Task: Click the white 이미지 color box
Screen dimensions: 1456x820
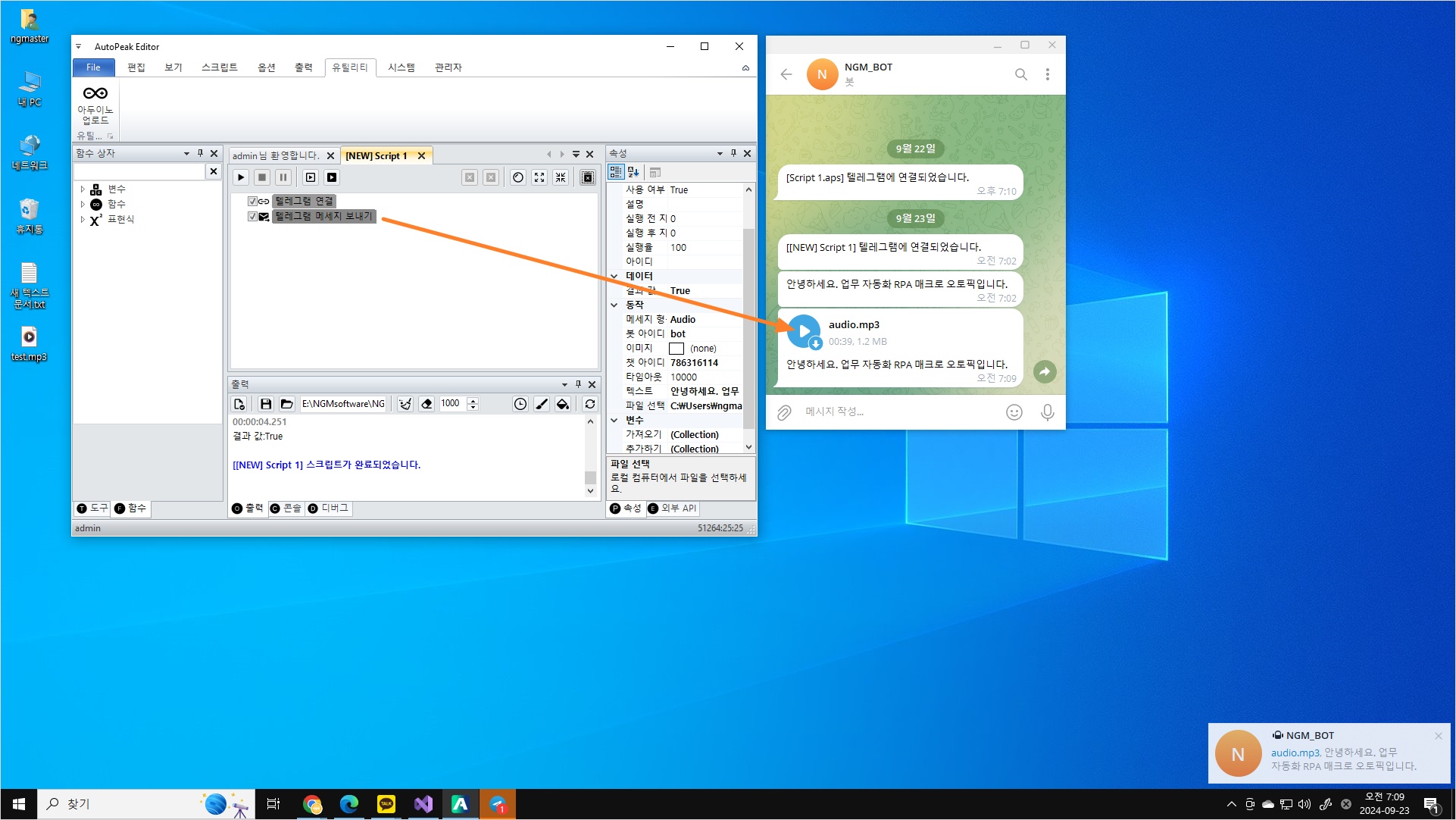Action: click(676, 349)
